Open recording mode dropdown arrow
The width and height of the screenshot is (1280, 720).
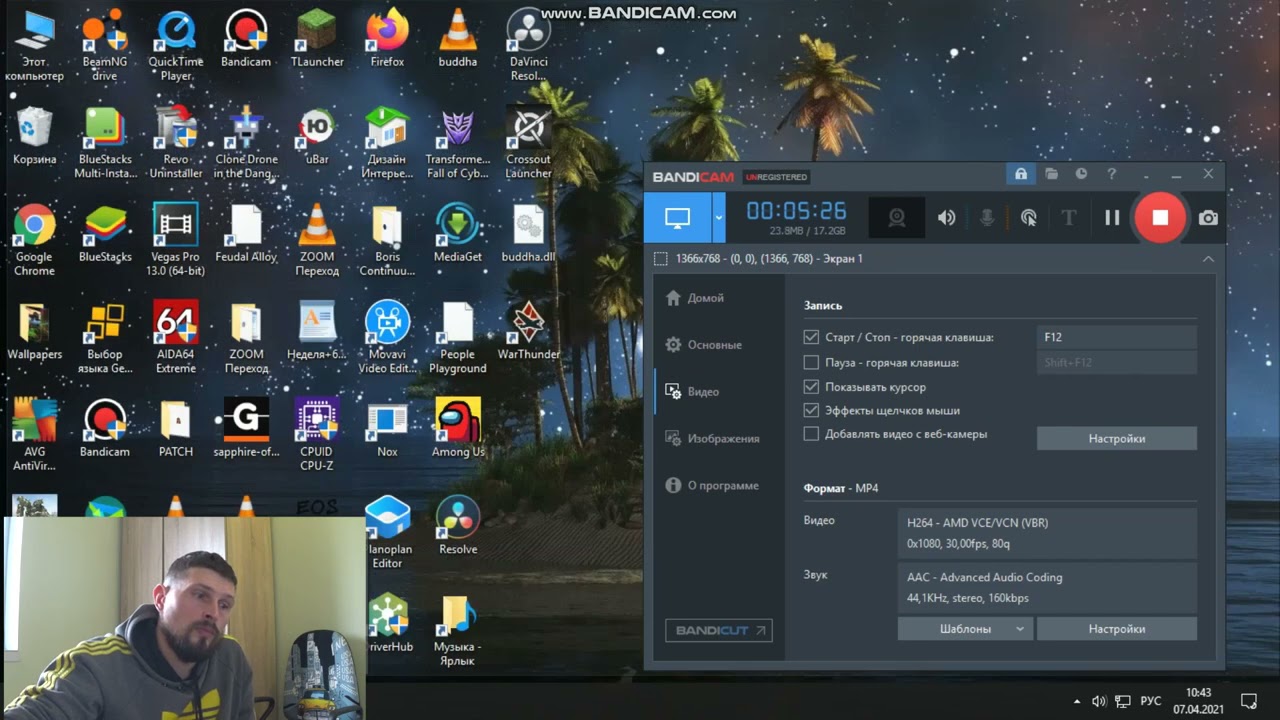[718, 217]
